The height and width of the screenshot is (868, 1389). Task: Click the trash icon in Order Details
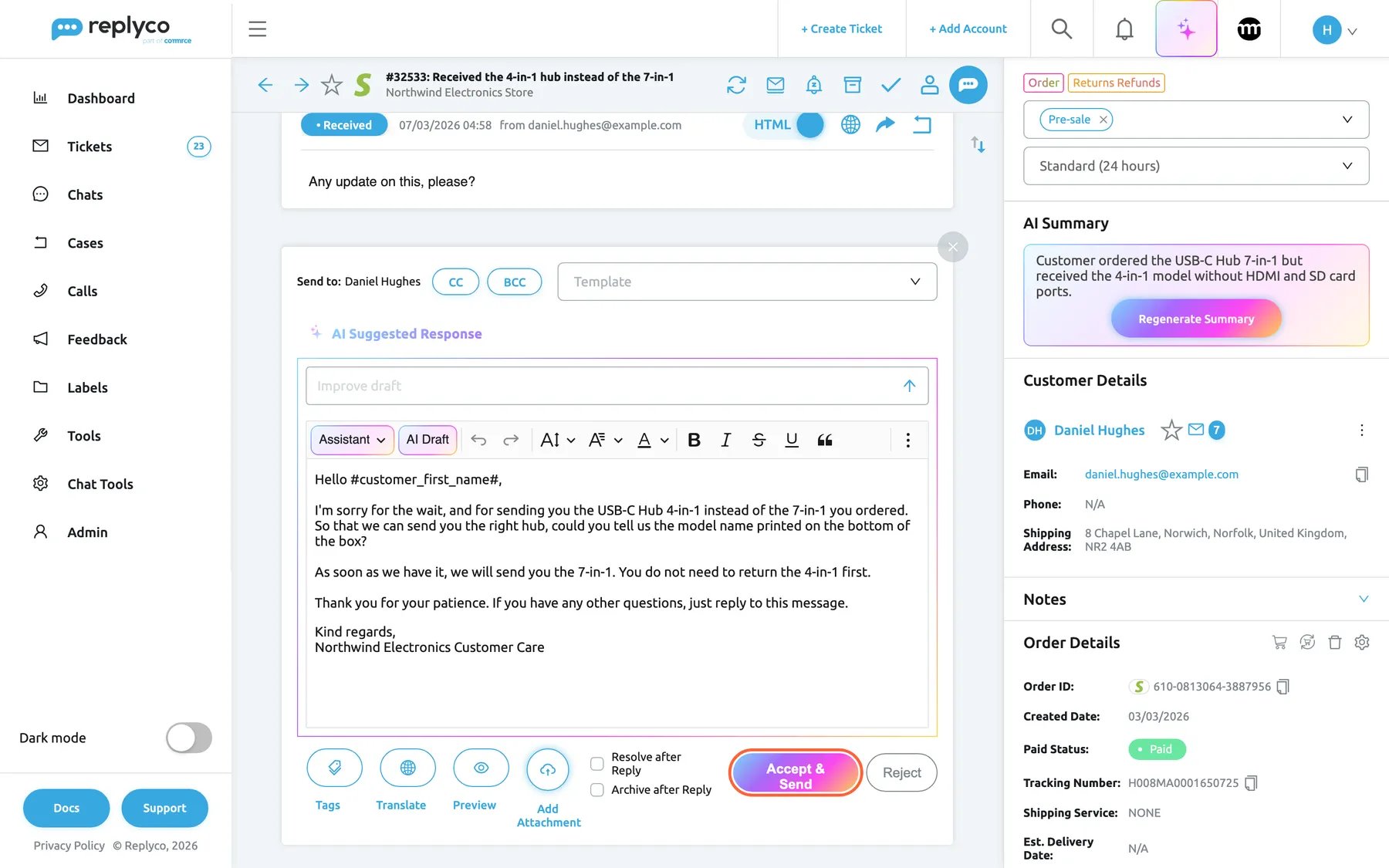pos(1335,642)
